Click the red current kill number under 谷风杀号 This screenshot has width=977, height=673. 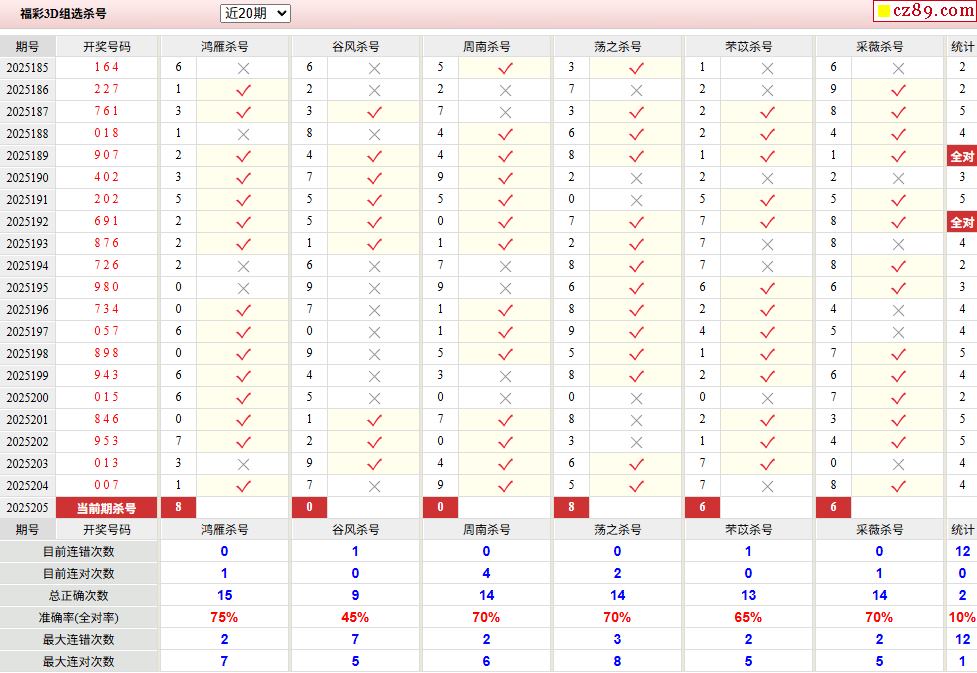309,507
